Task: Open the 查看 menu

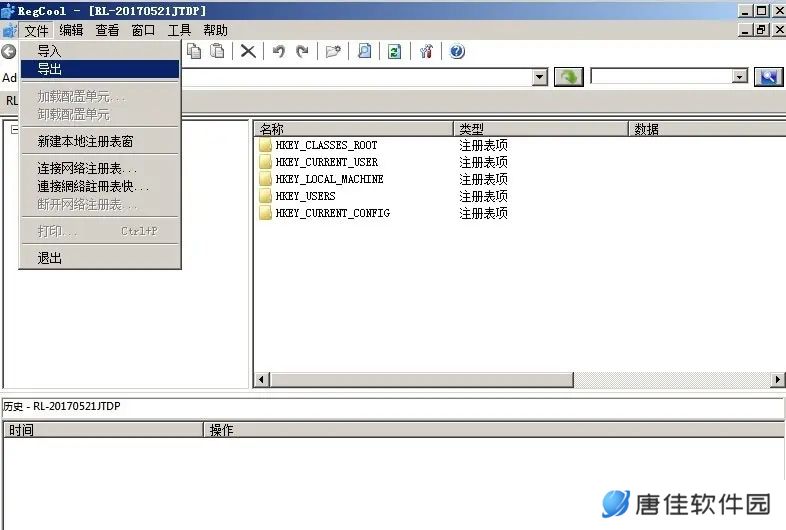Action: pyautogui.click(x=107, y=31)
